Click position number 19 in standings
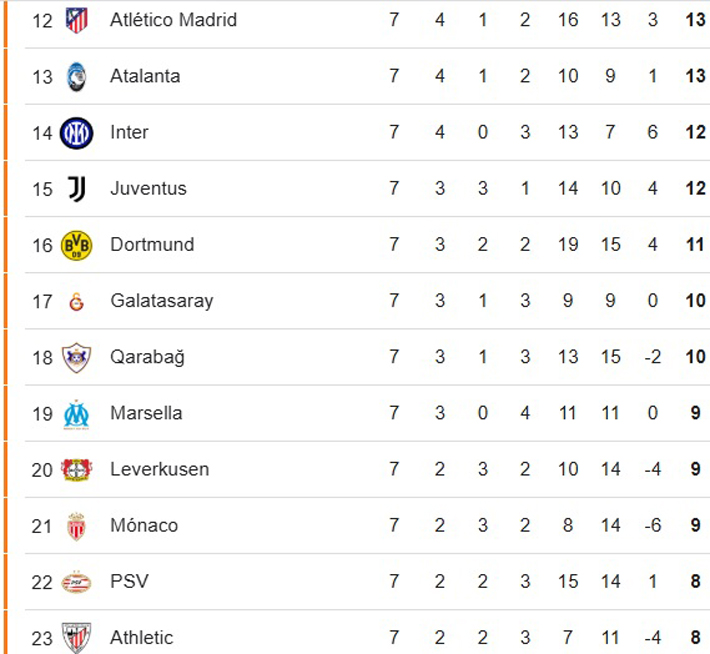 click(42, 413)
